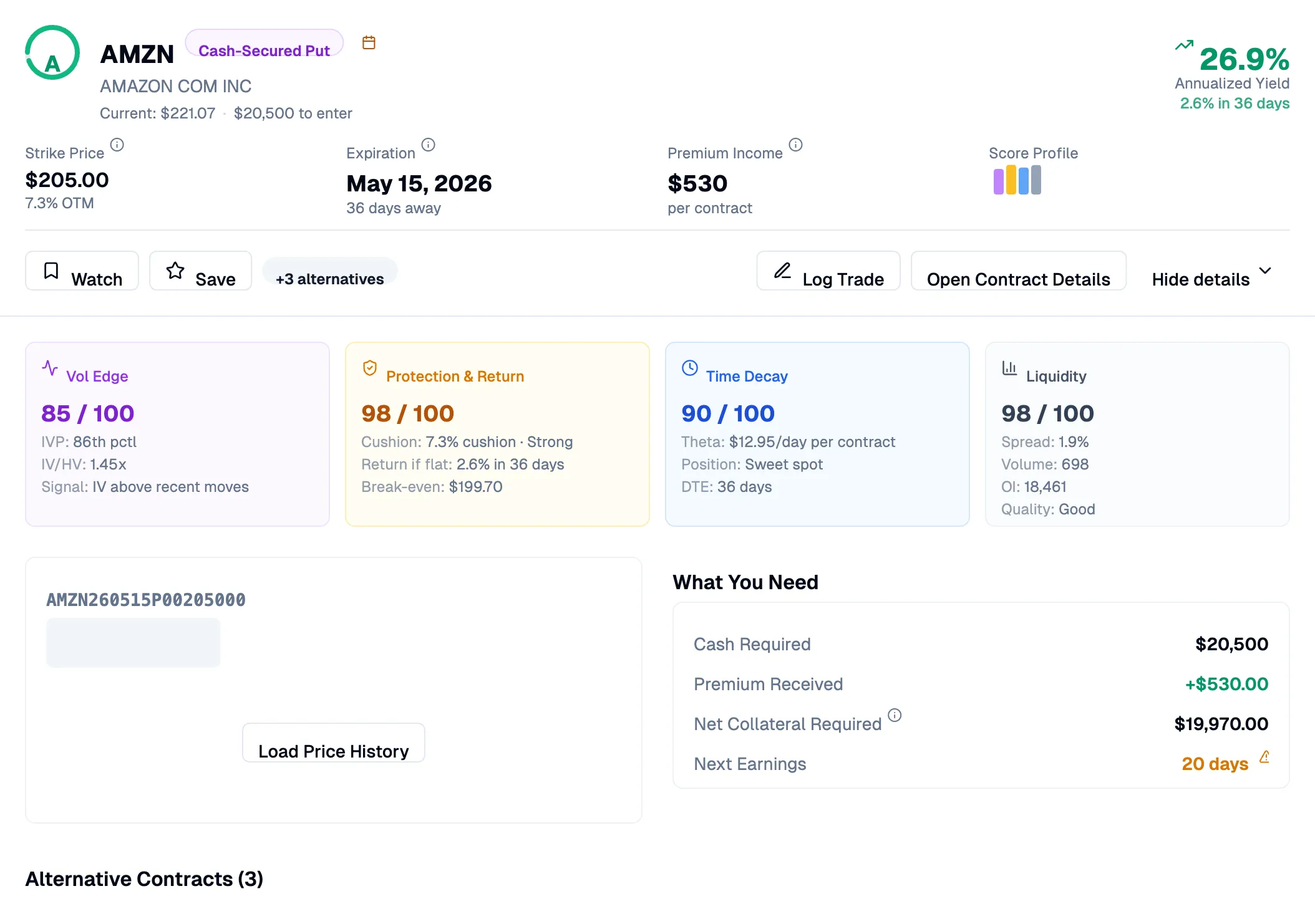Click the Break-even: $199.70 line
Image resolution: width=1315 pixels, height=924 pixels.
coord(432,487)
